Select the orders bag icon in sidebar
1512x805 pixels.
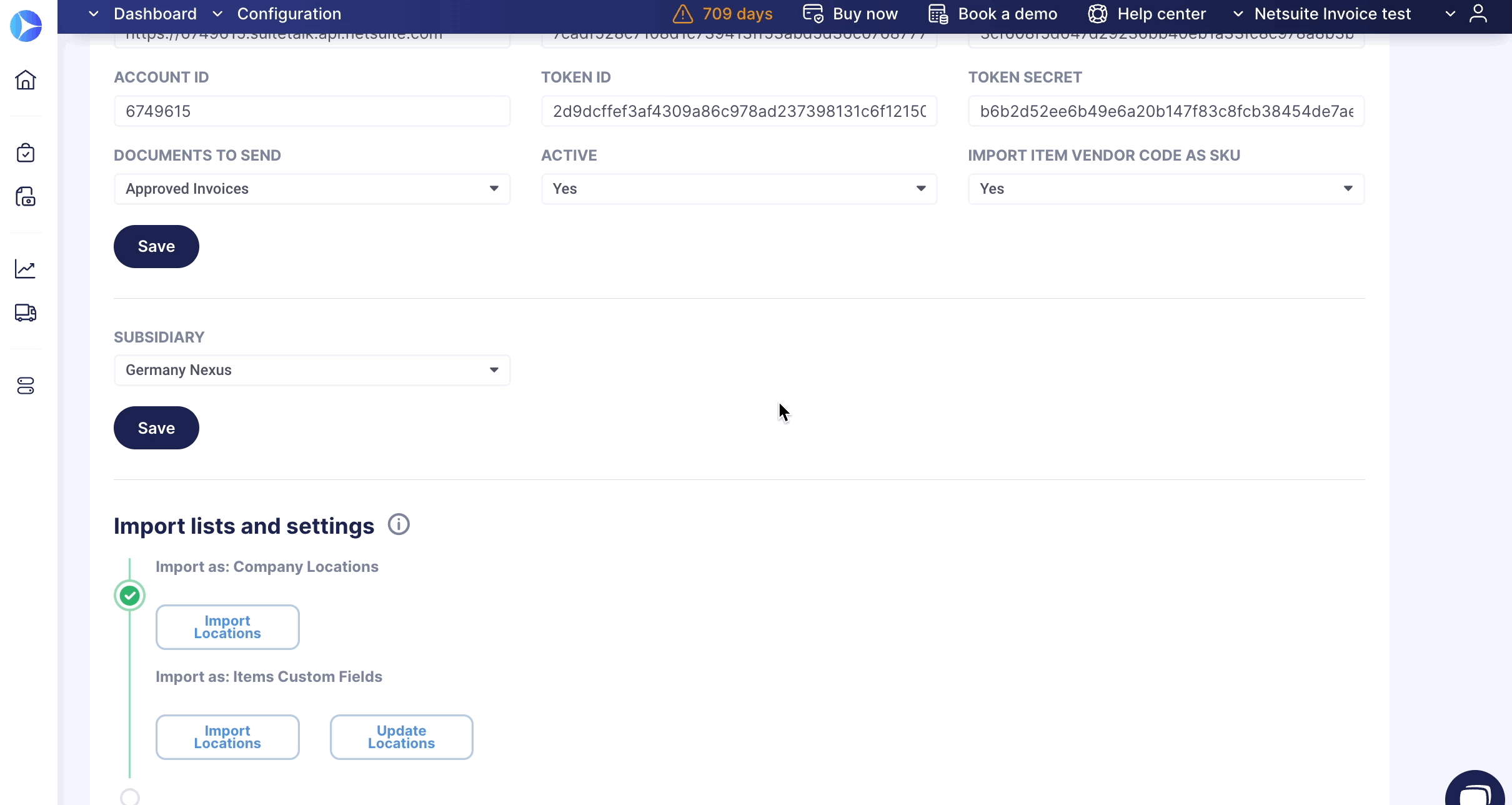(x=26, y=152)
